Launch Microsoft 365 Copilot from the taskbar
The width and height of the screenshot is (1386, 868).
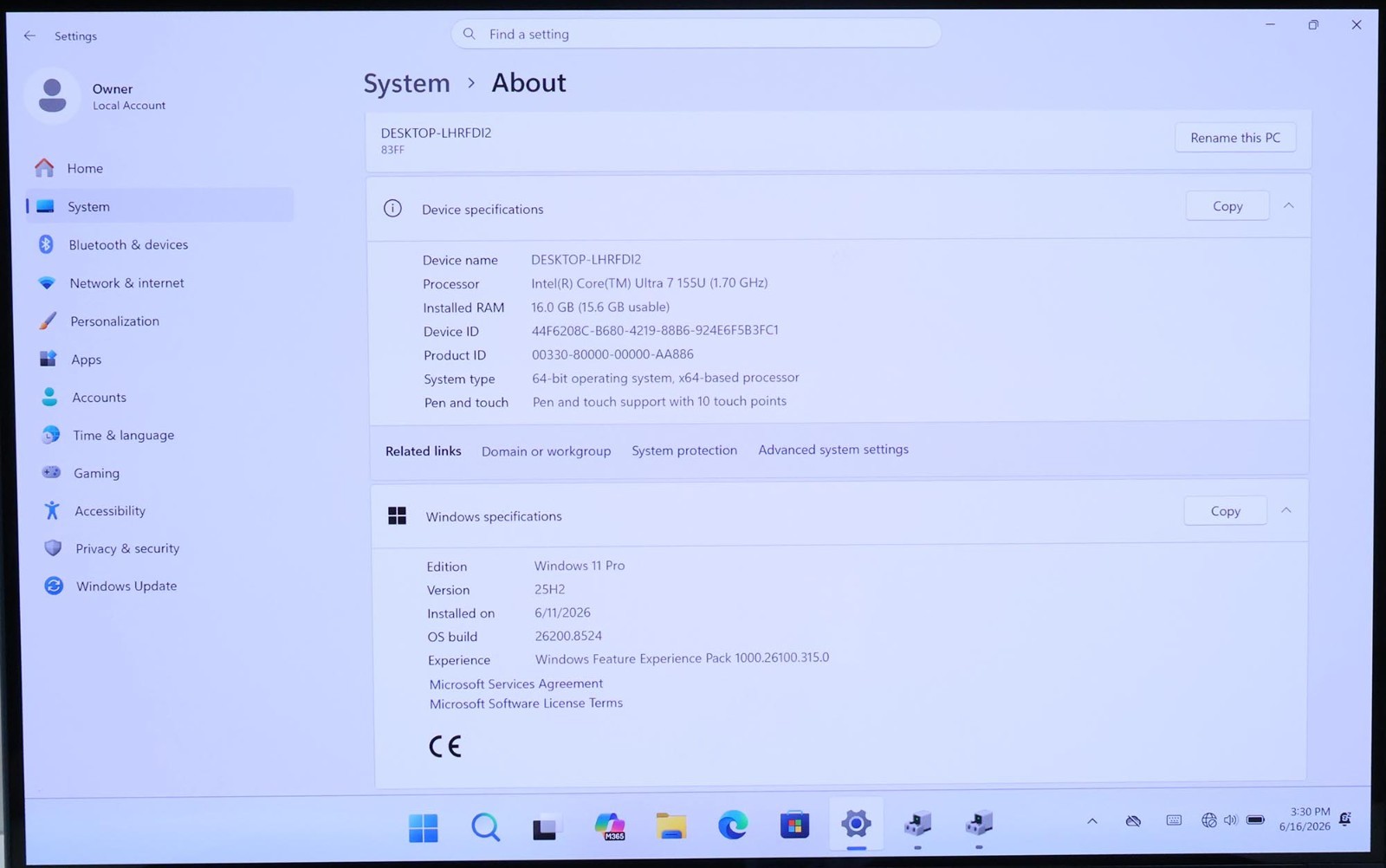[610, 826]
